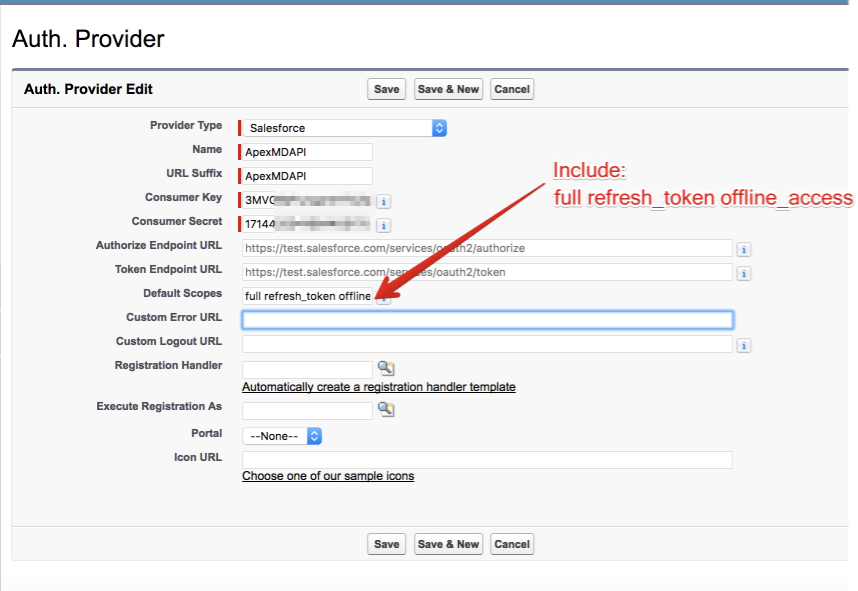Show the Token Endpoint URL info icon

click(x=744, y=274)
